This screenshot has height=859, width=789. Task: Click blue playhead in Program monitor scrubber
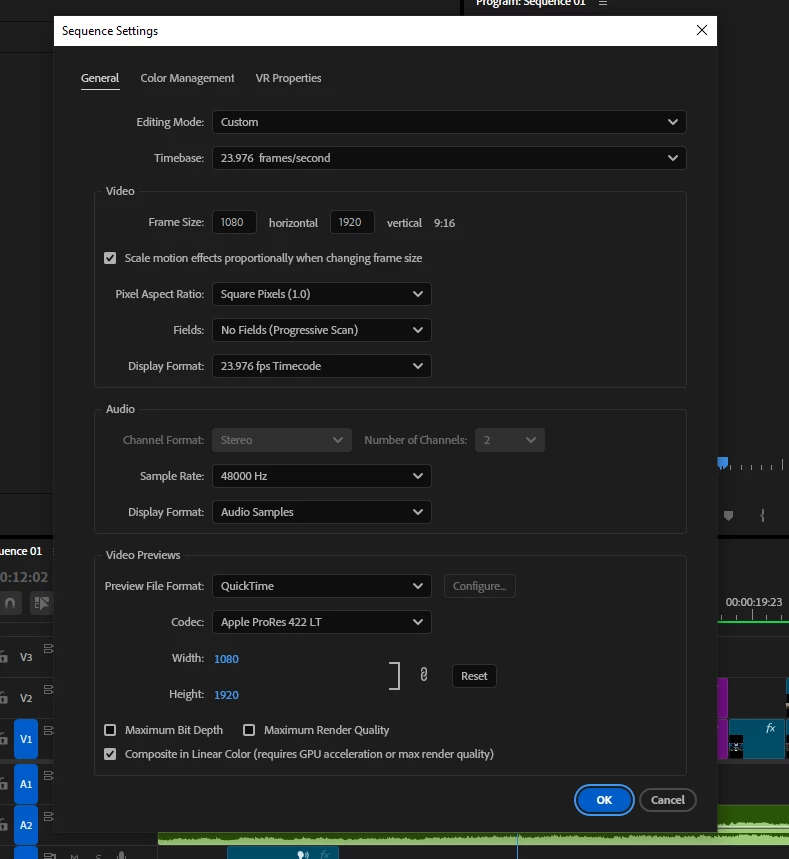723,463
